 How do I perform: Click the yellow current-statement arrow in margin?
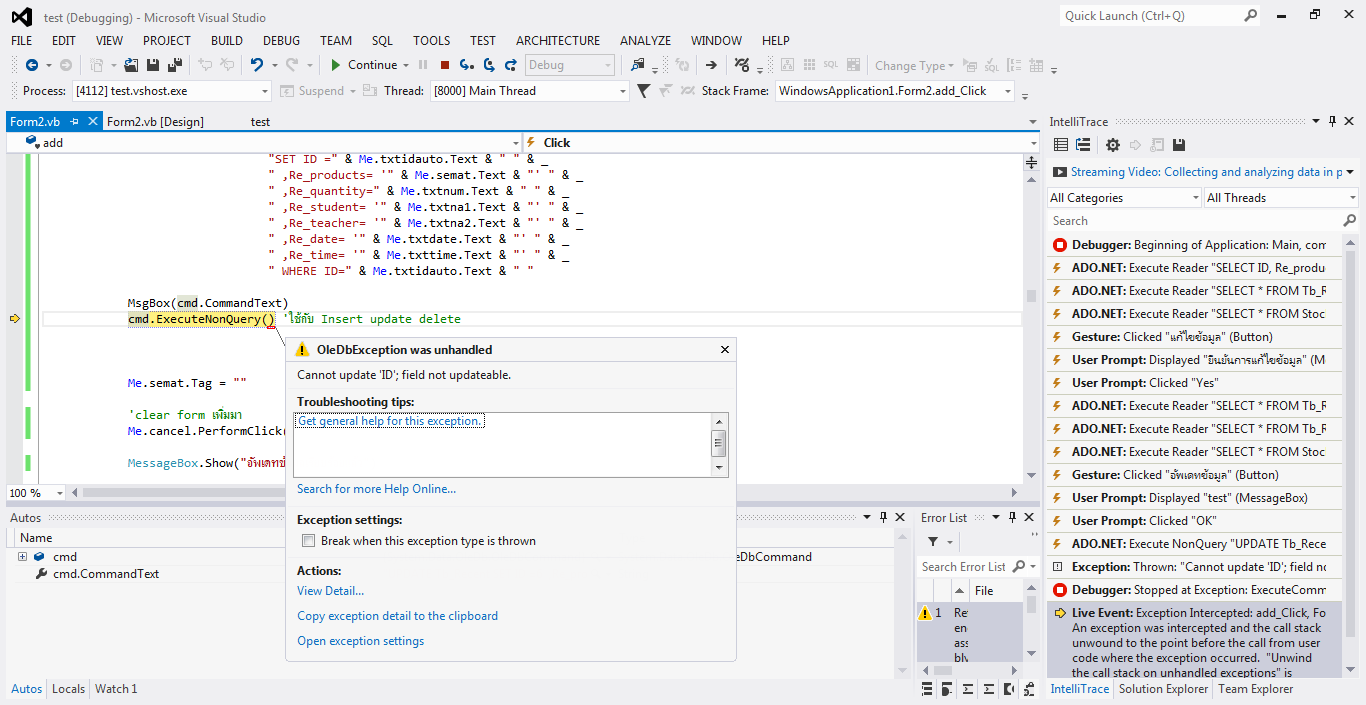click(x=14, y=319)
